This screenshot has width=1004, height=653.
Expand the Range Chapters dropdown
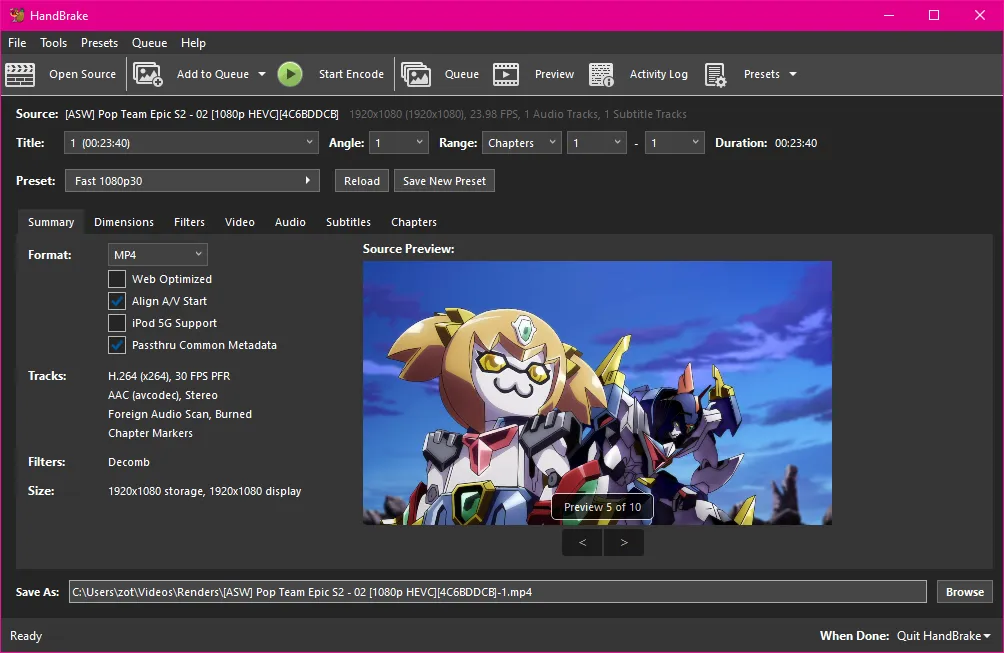coord(521,143)
